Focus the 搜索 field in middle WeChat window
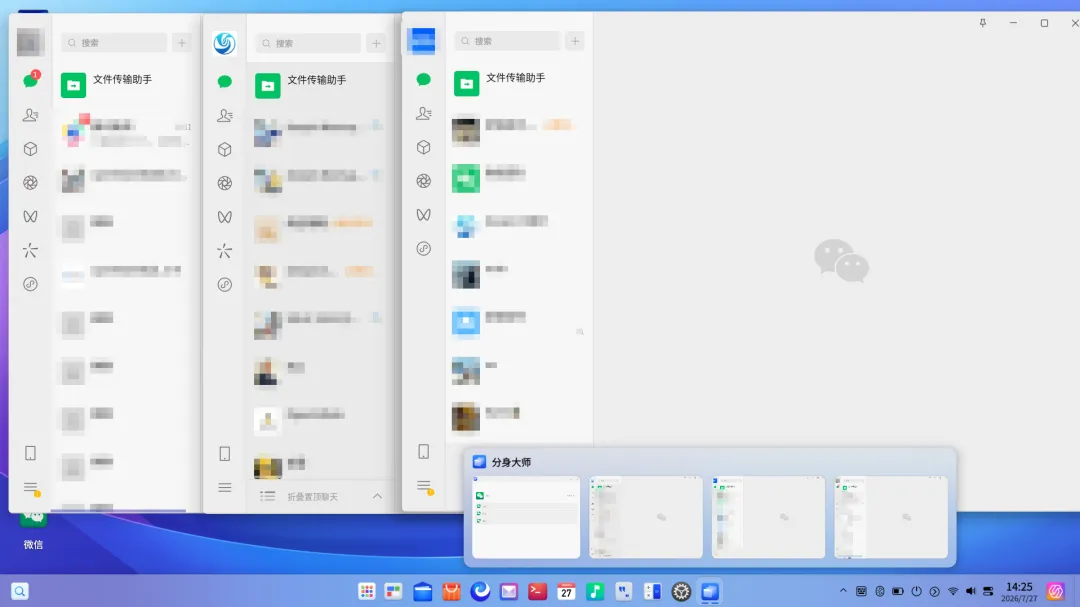This screenshot has height=607, width=1080. (x=308, y=43)
